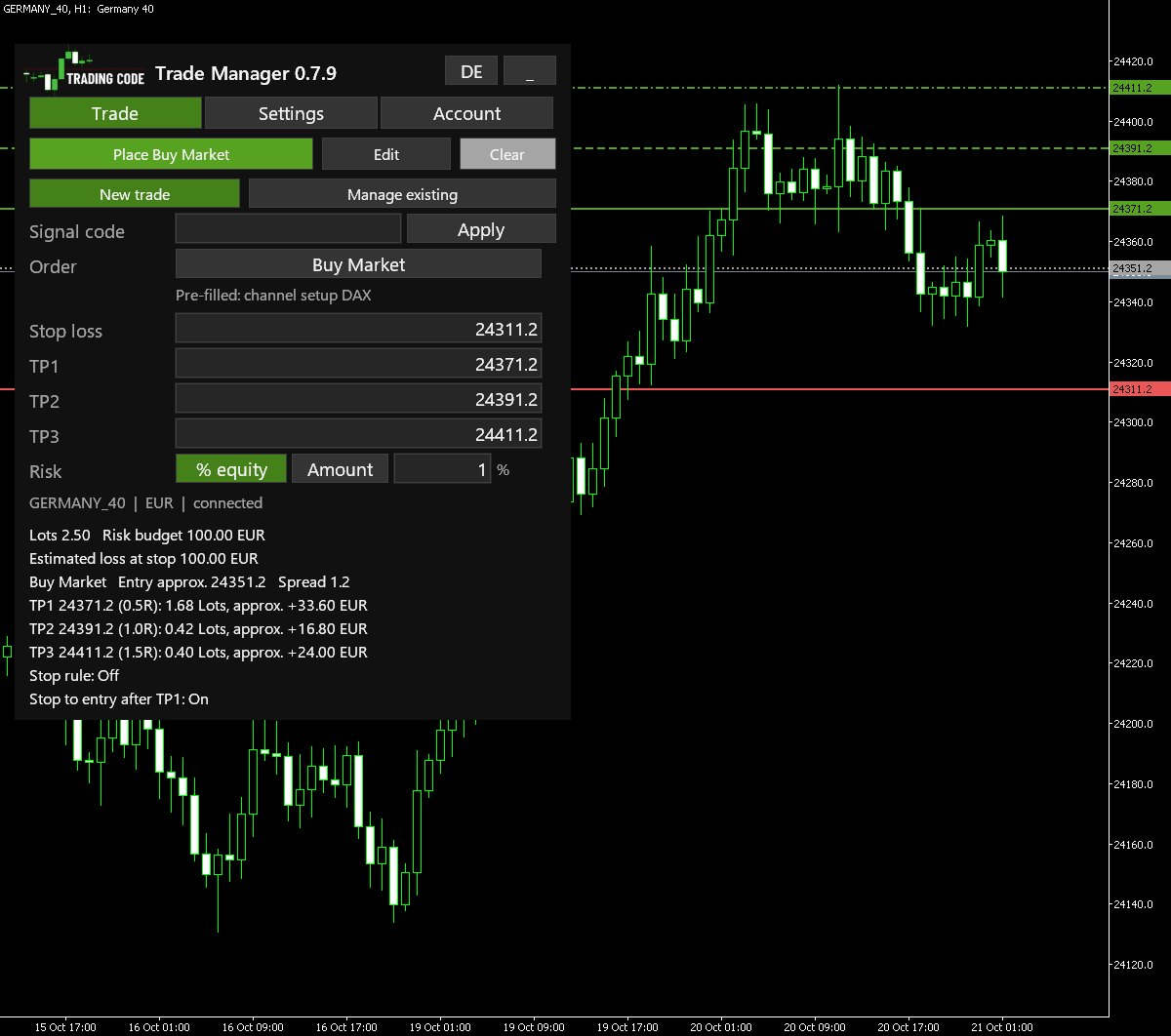Open the Settings tab
Screen dimensions: 1171x1036
click(x=291, y=113)
